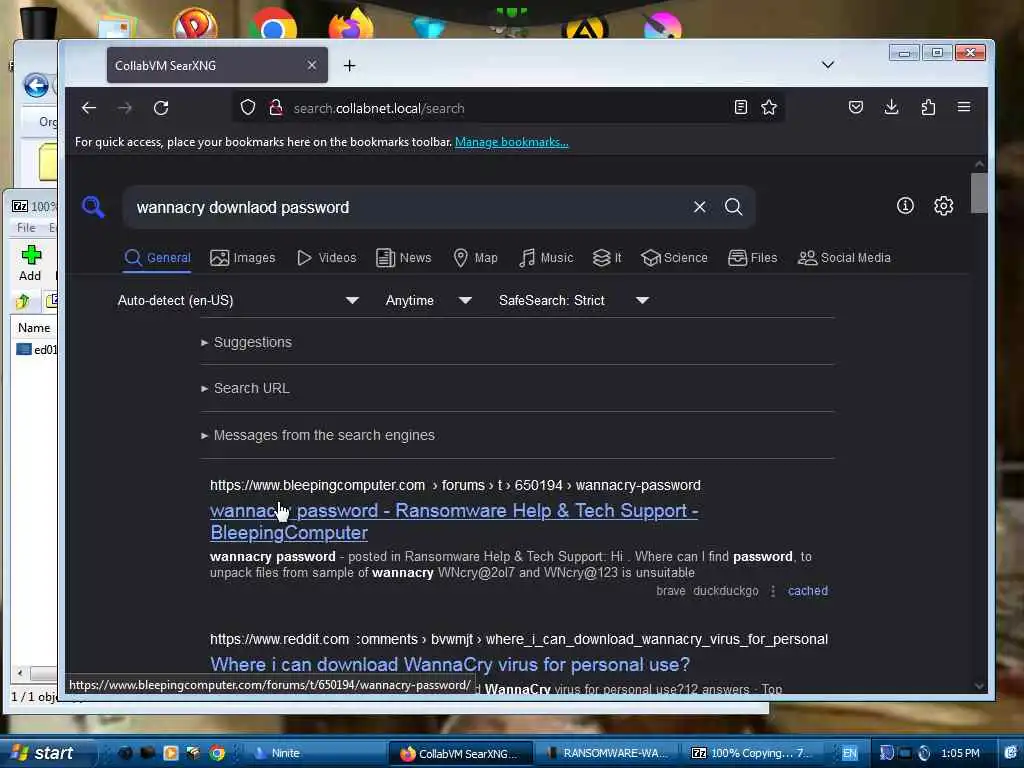Clear the search query with X
Screen dimensions: 1024x768
point(699,207)
